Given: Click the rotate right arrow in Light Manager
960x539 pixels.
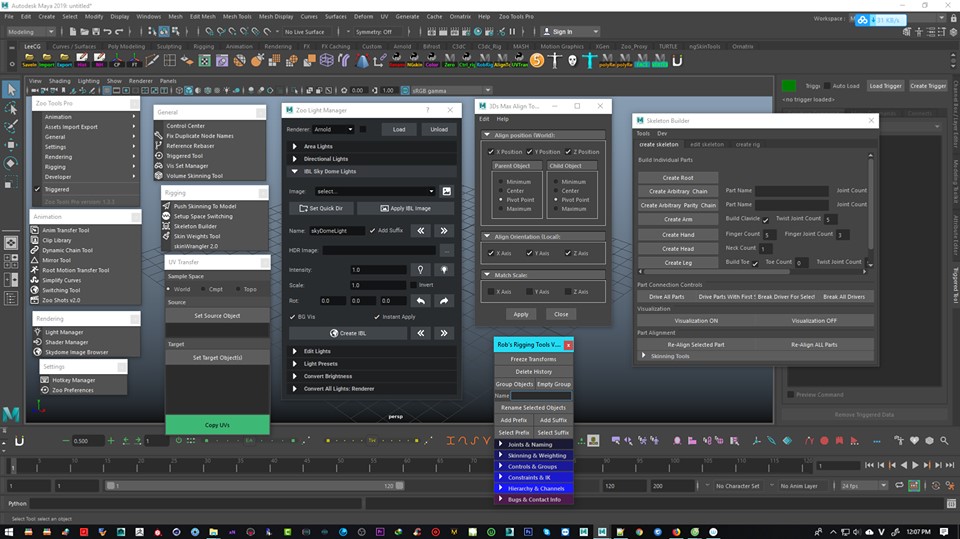Looking at the screenshot, I should click(x=444, y=301).
